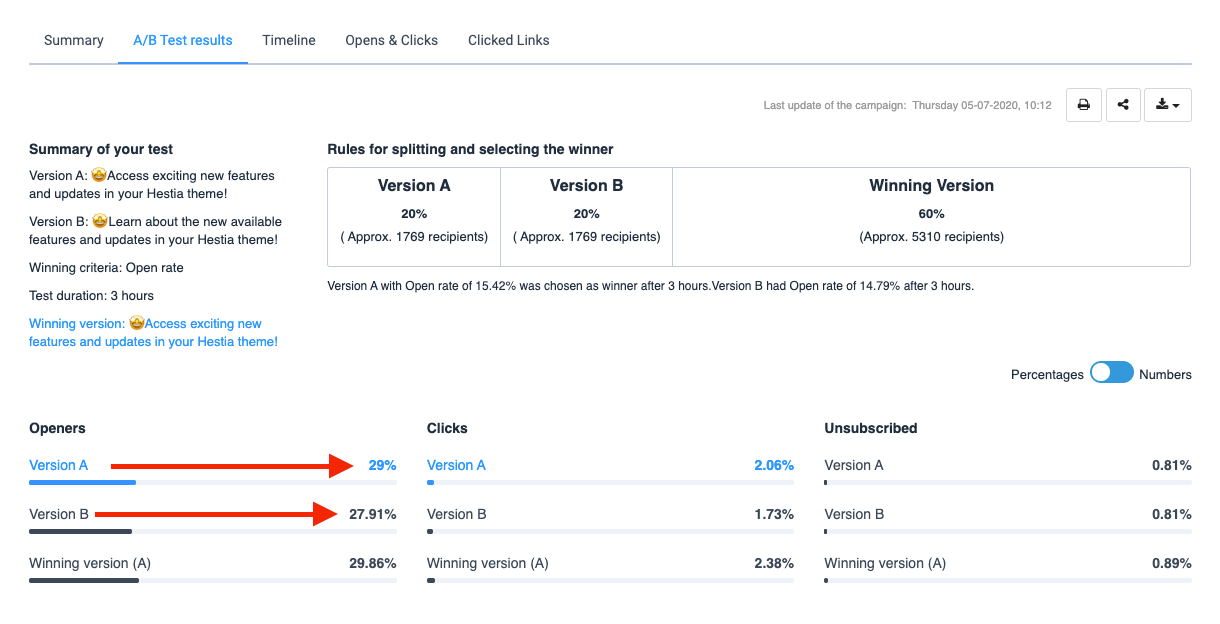The image size is (1220, 624).
Task: Switch to the Summary tab
Action: coord(74,41)
